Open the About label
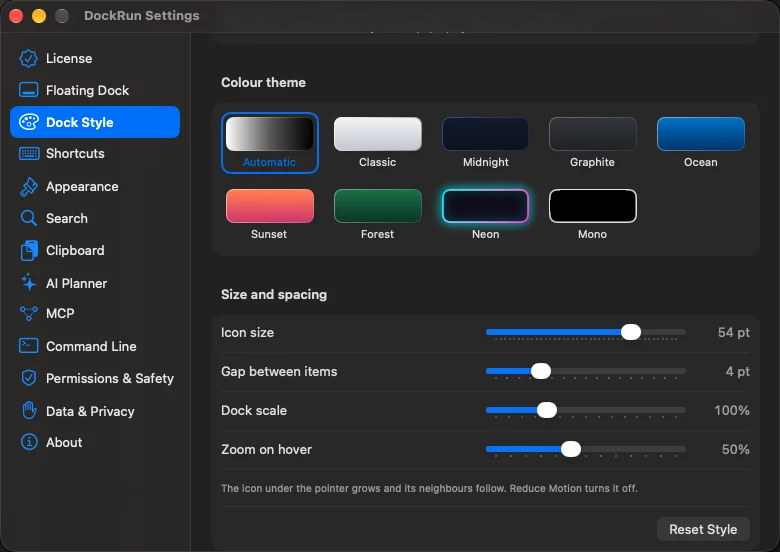 click(64, 442)
